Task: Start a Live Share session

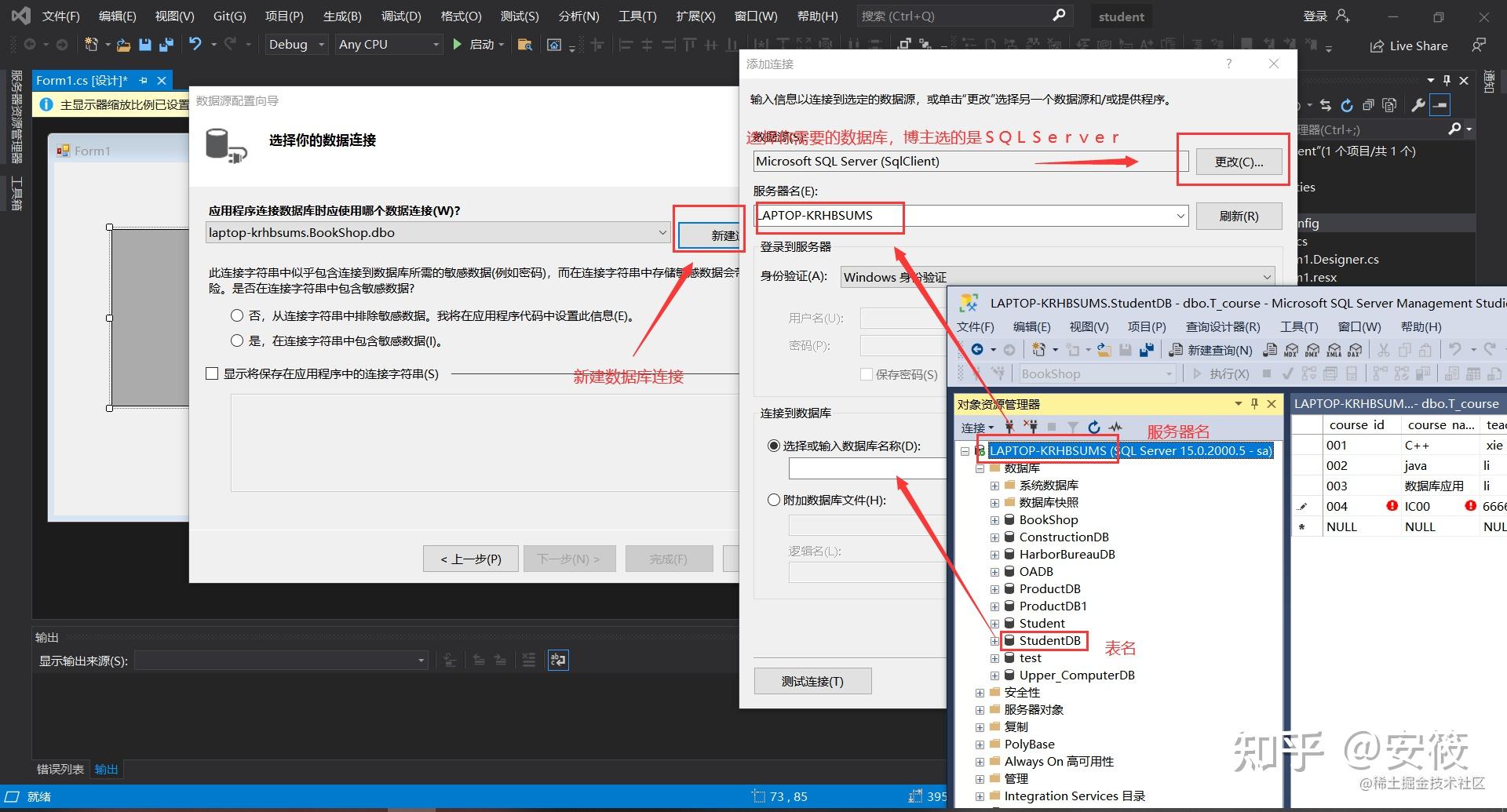Action: [1409, 46]
